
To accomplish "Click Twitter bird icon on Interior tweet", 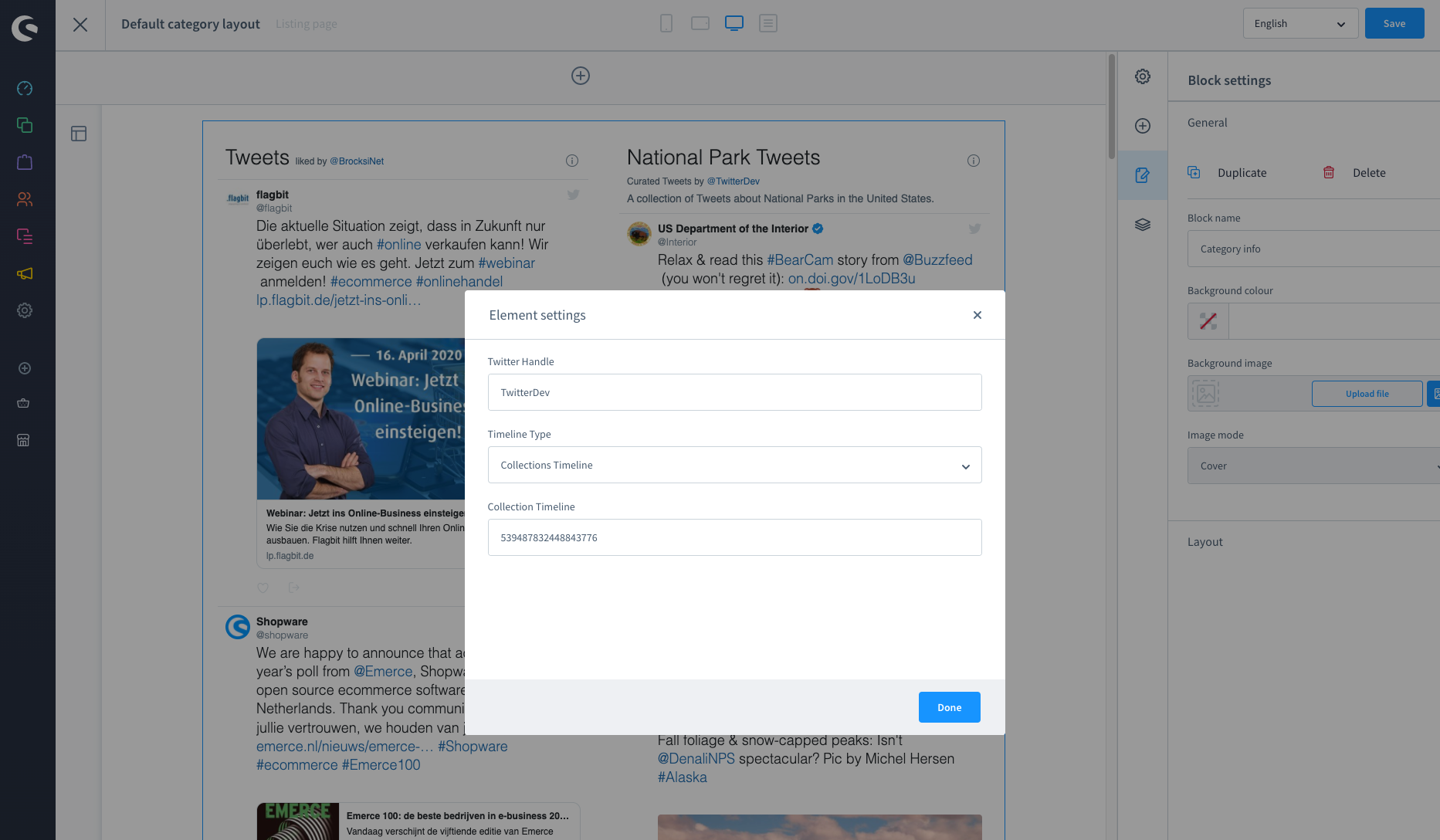I will point(974,229).
